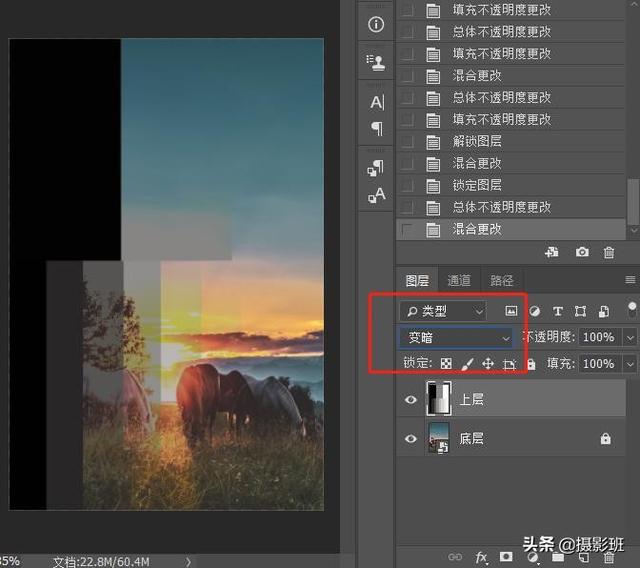
Task: Filter layers by adjustment layer icon
Action: (535, 312)
